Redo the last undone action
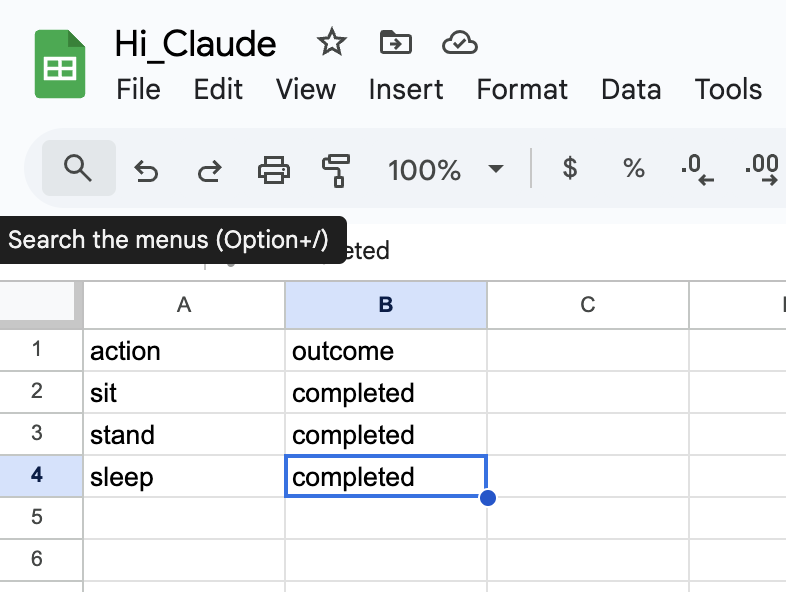Viewport: 786px width, 592px height. (x=208, y=170)
